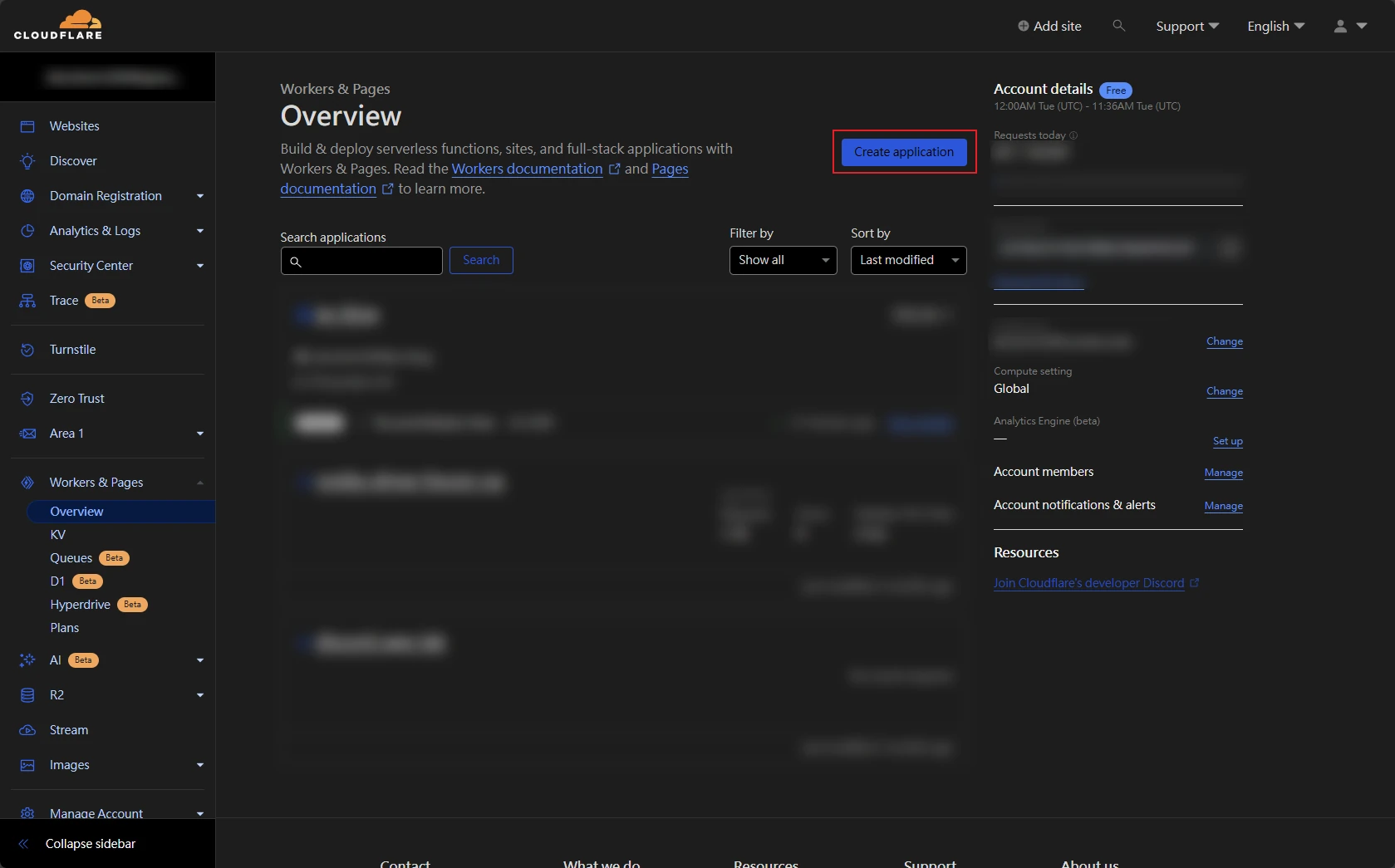Viewport: 1395px width, 868px height.
Task: Open the Queues submenu item
Action: [x=71, y=558]
